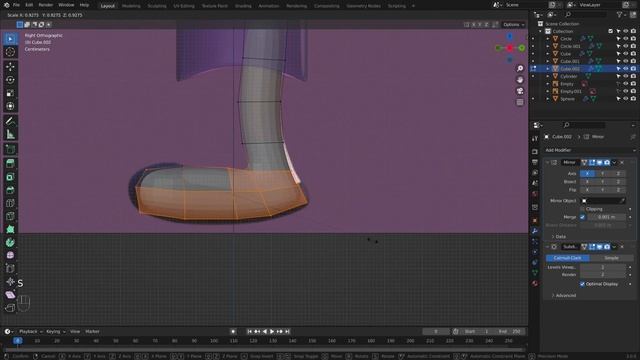Open the Tool properties tab
Image resolution: width=640 pixels, height=360 pixels.
coord(535,139)
